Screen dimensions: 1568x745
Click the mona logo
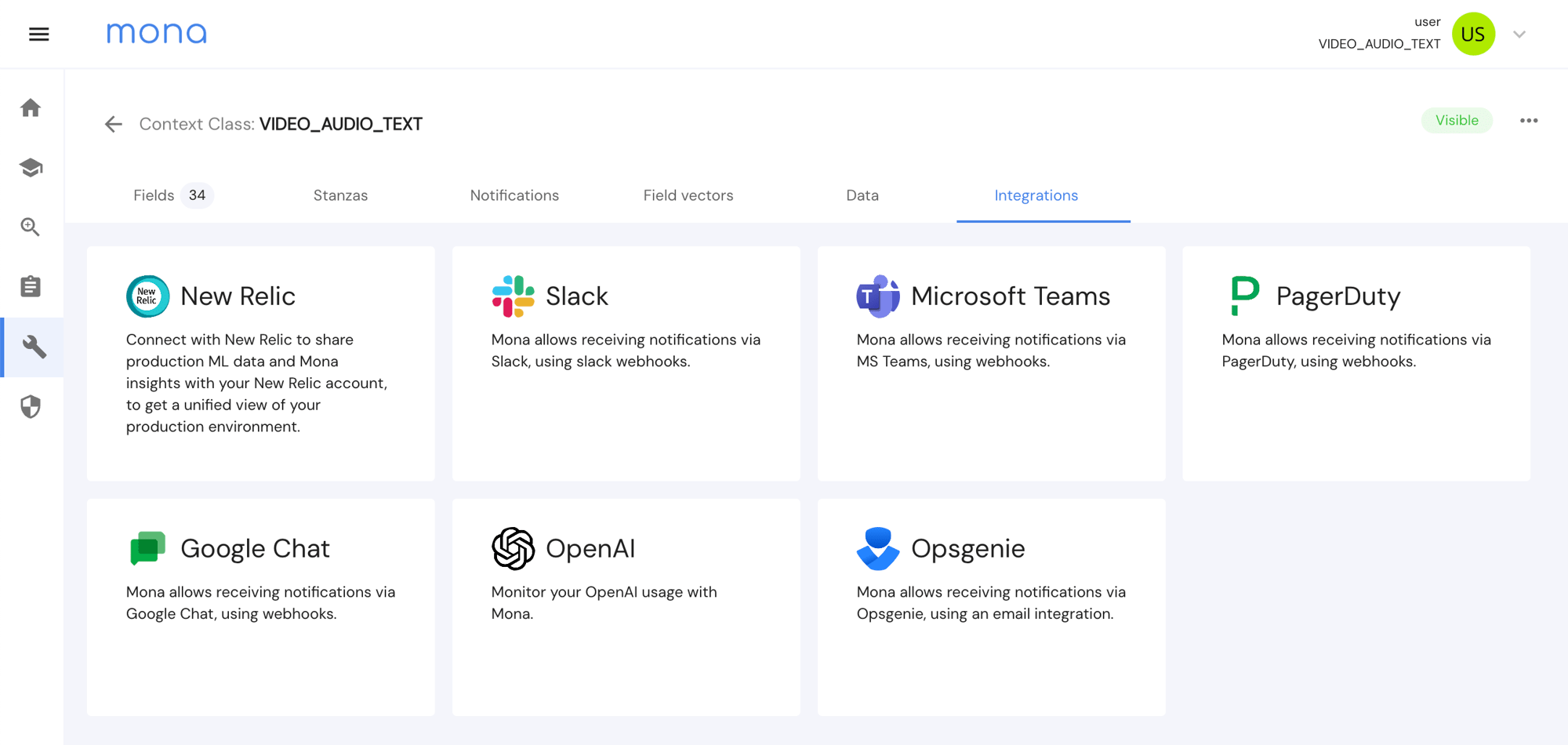click(x=157, y=33)
